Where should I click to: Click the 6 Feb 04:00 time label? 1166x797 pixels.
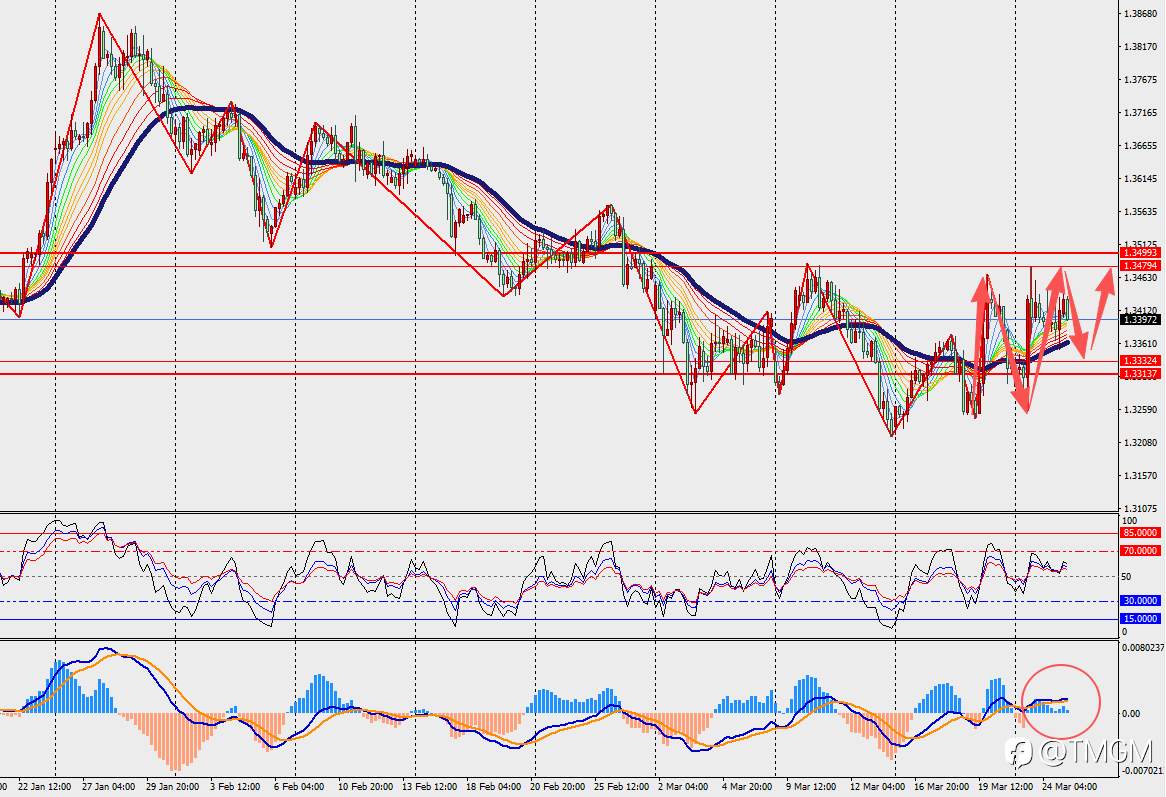point(299,786)
